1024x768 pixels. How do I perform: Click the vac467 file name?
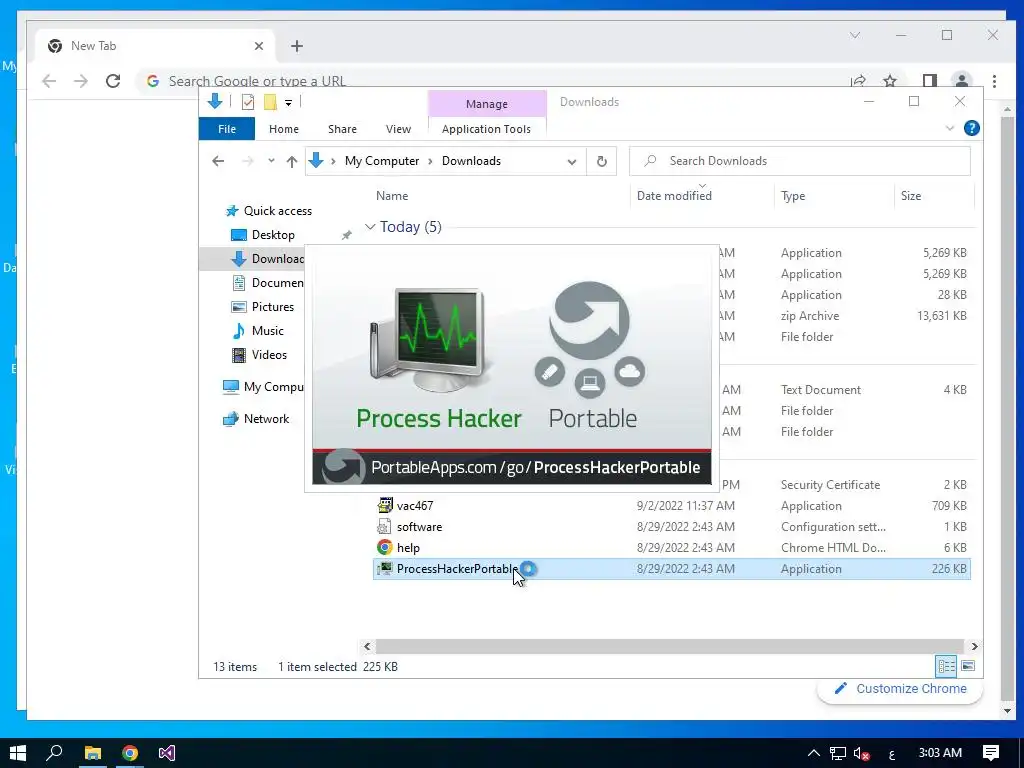pos(415,505)
